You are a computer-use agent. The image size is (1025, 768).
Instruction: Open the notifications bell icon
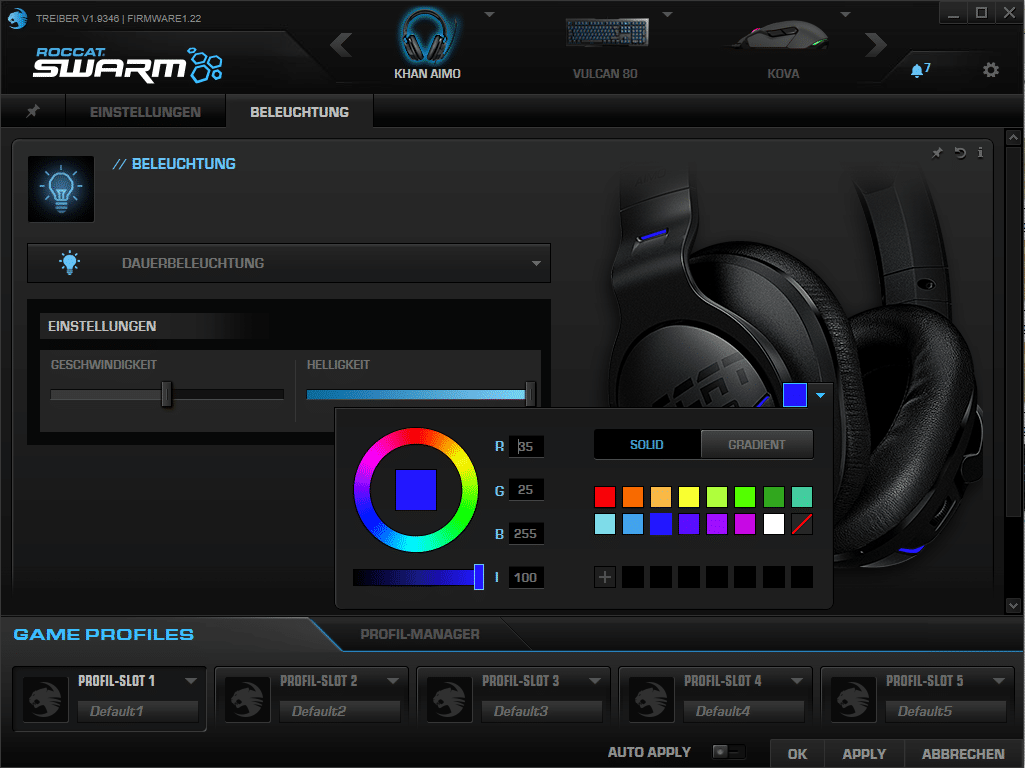click(917, 70)
